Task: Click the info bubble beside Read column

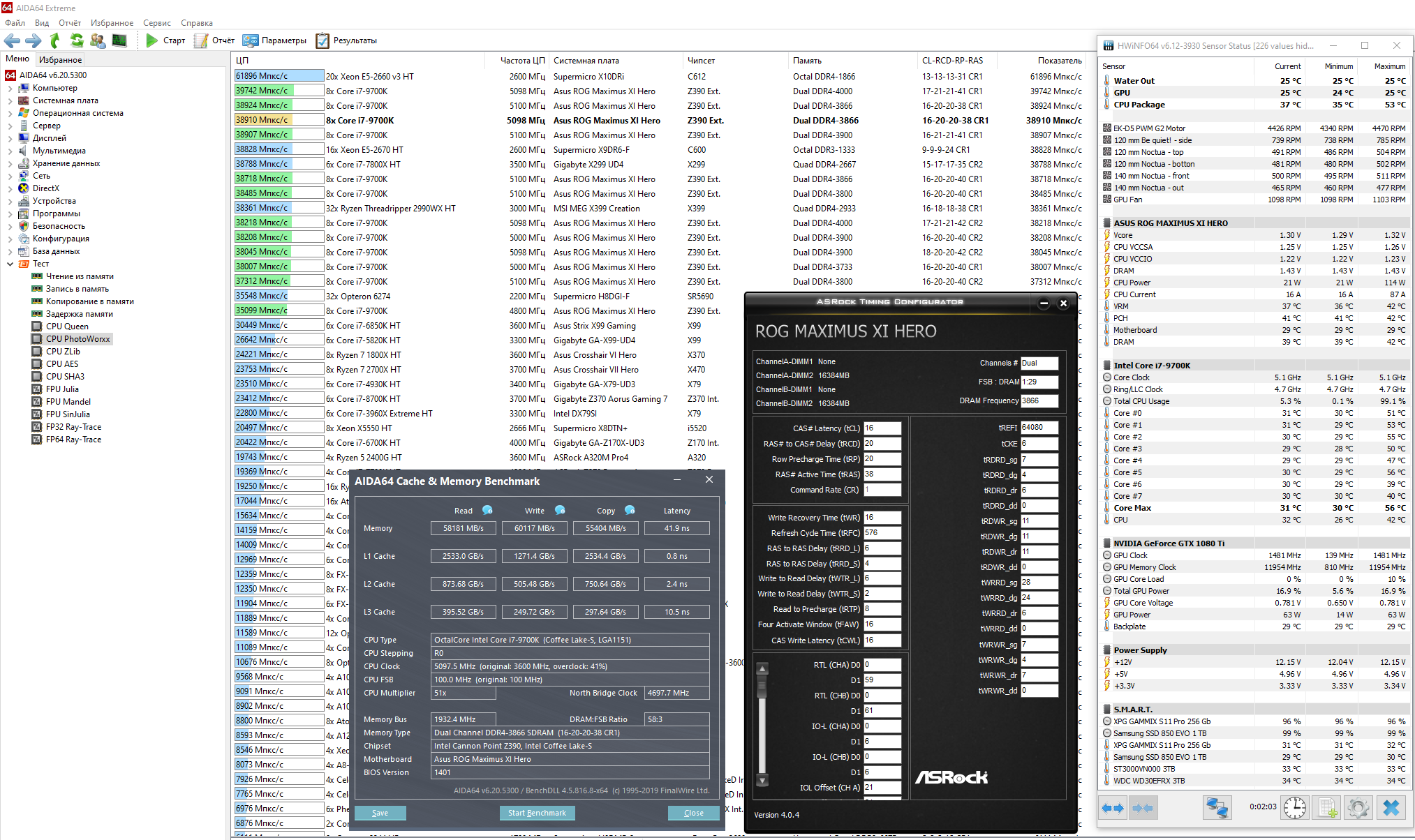Action: click(487, 510)
